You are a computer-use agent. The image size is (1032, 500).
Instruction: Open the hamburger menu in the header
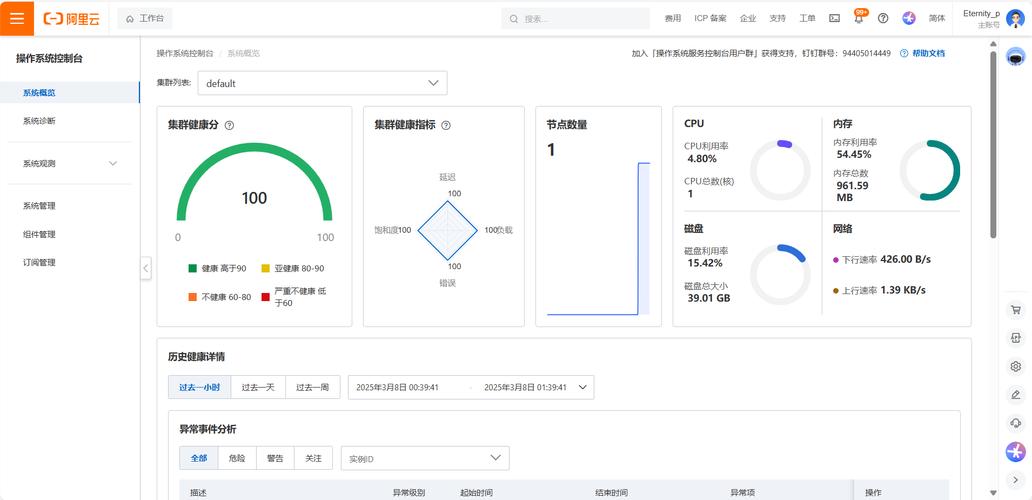point(17,18)
